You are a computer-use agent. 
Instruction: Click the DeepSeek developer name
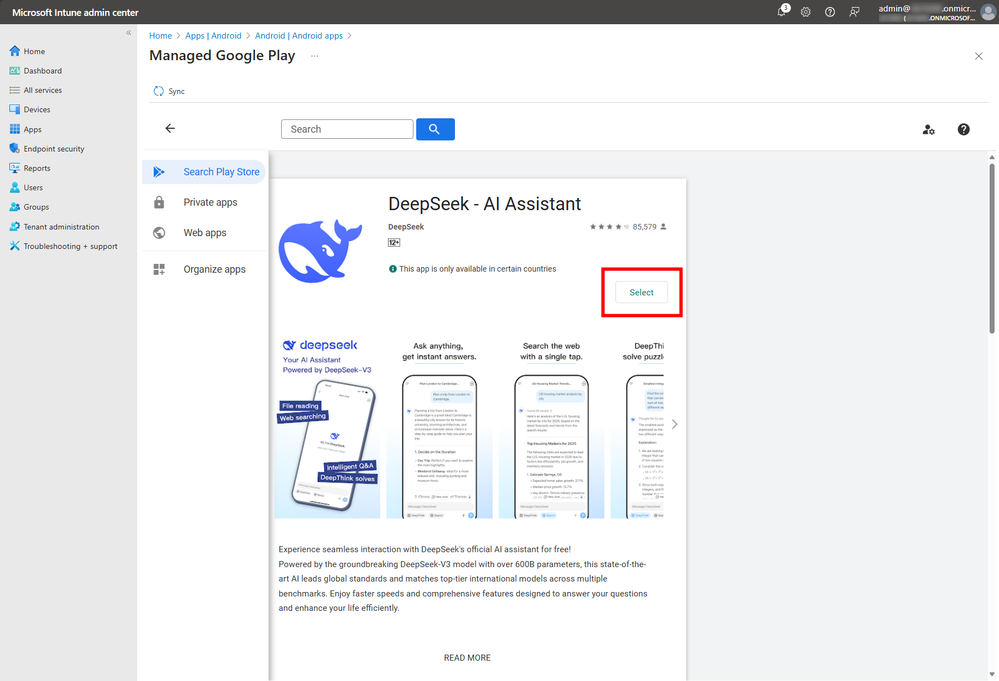tap(406, 227)
